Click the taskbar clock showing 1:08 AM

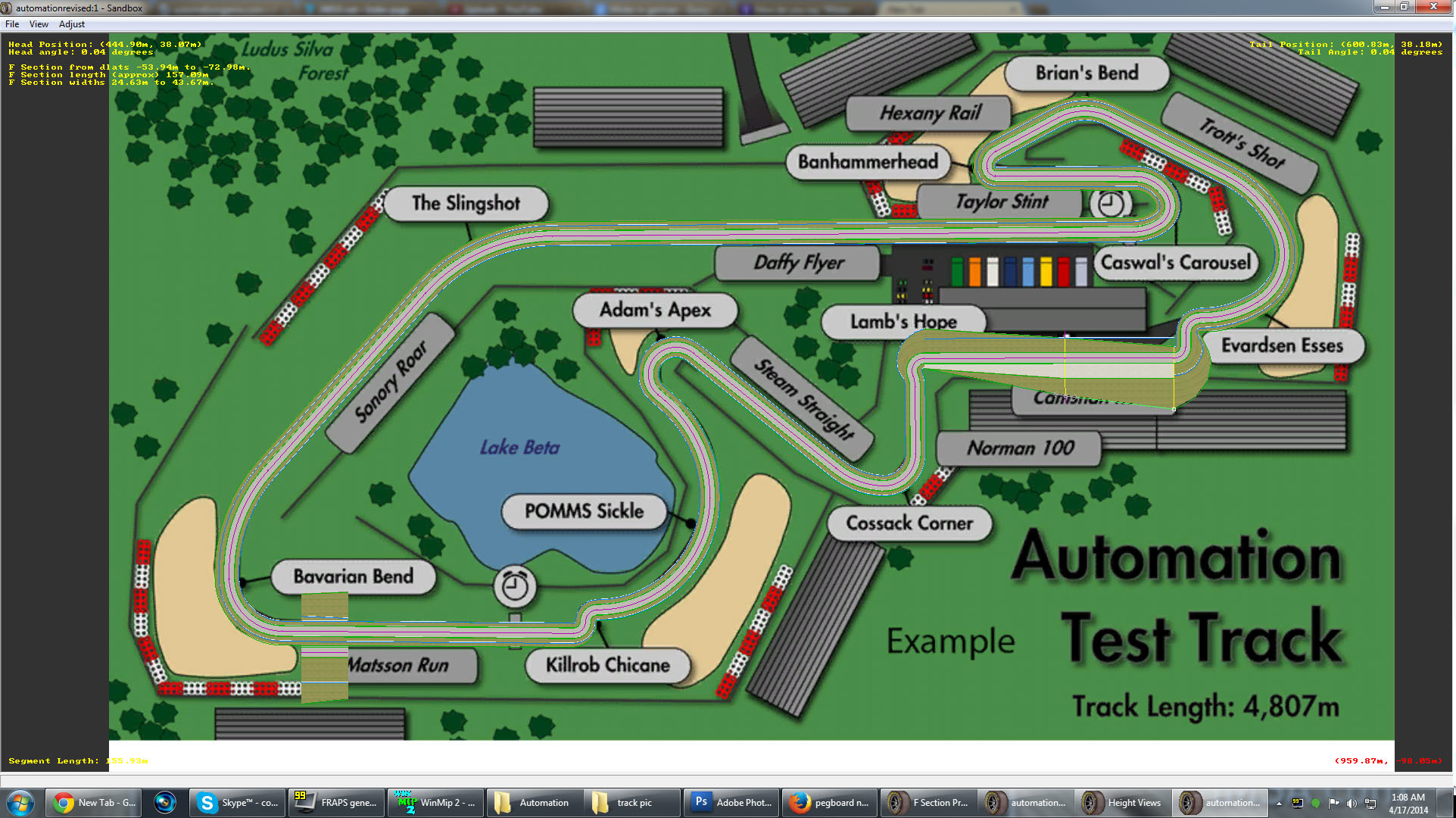(1408, 803)
